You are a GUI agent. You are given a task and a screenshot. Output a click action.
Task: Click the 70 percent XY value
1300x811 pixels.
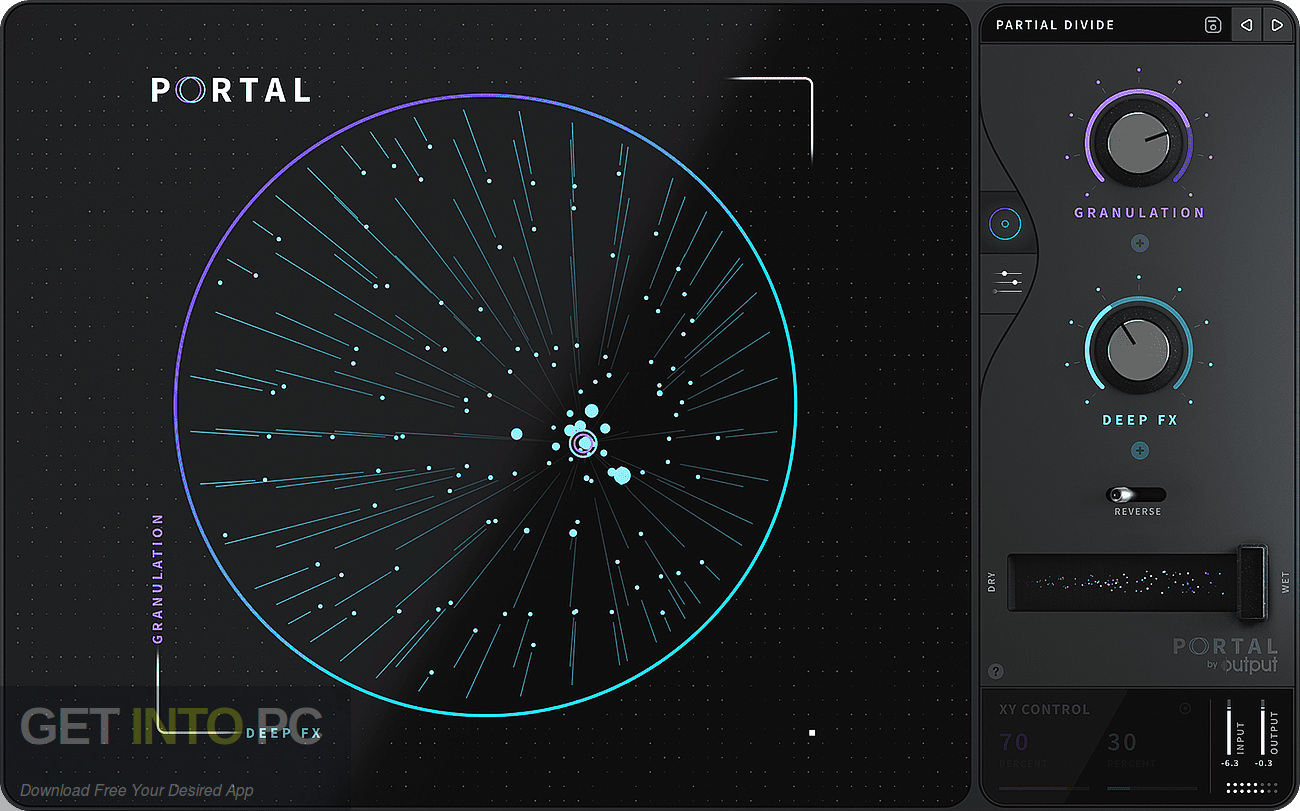click(x=1013, y=742)
